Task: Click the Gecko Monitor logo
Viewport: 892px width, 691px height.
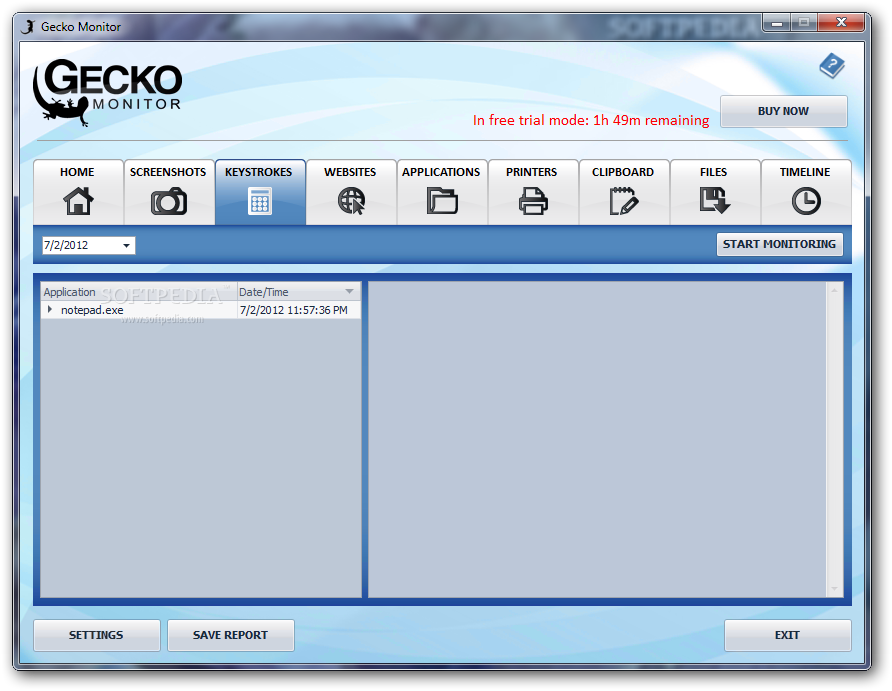Action: pyautogui.click(x=107, y=92)
